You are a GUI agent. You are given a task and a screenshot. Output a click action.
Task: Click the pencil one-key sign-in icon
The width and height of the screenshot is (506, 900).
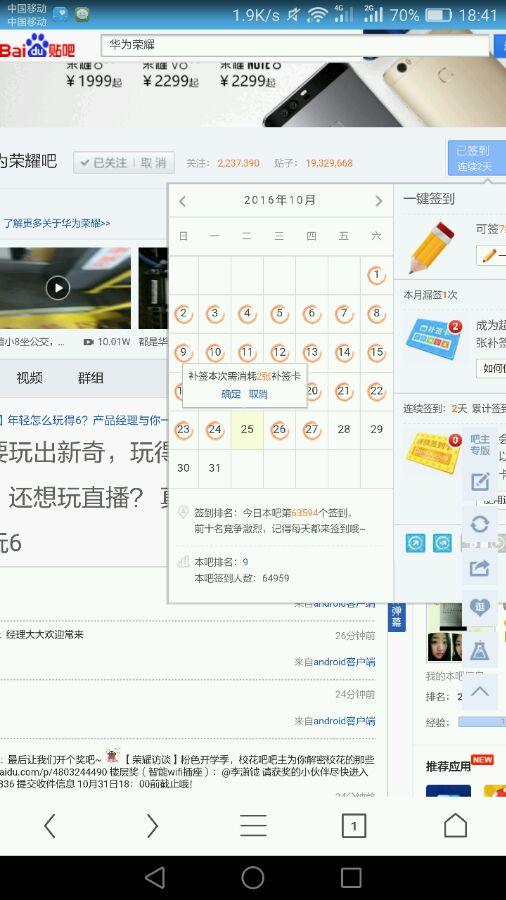[431, 247]
